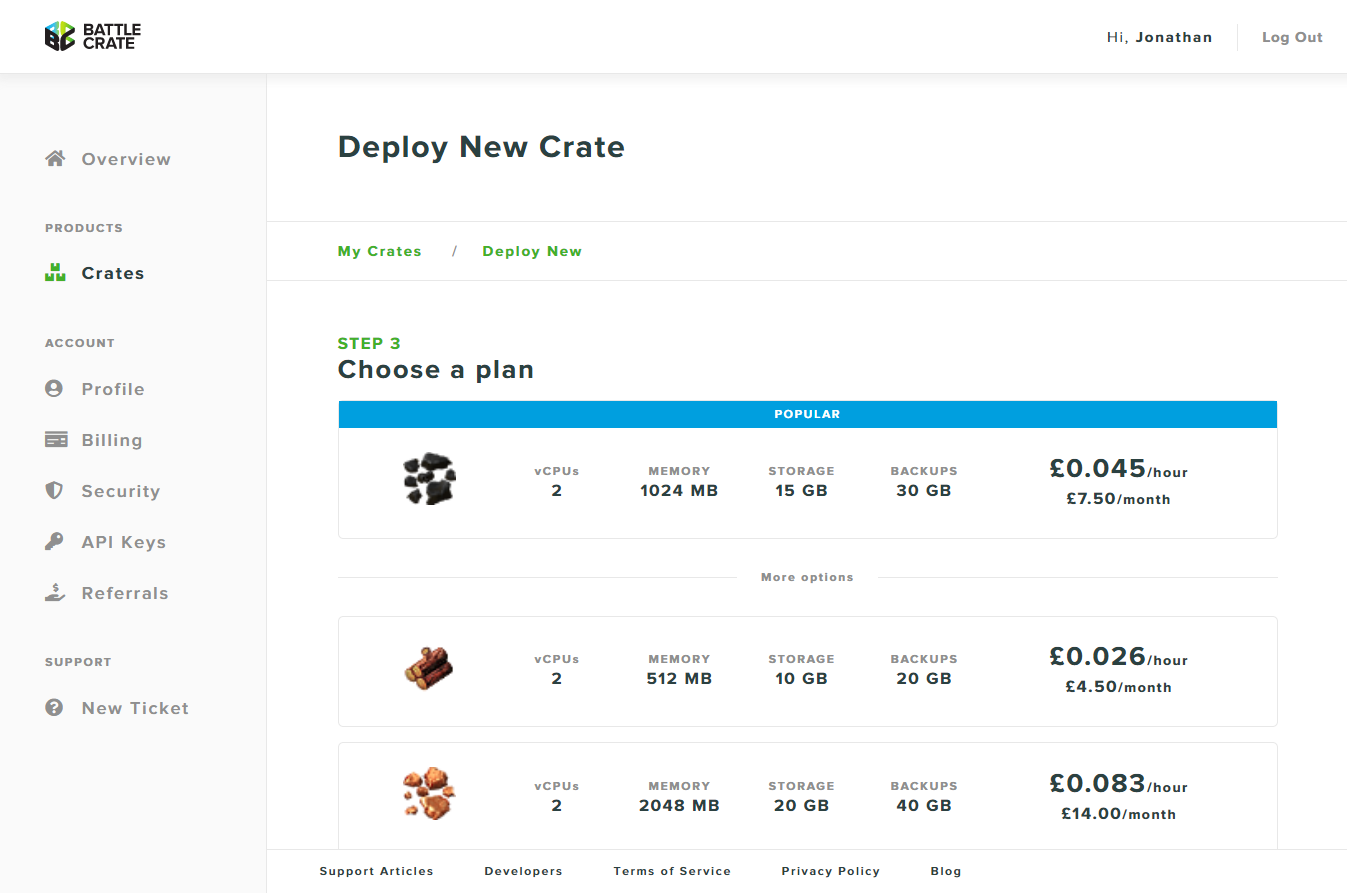Click the Log Out link
Viewport: 1347px width, 893px height.
point(1292,37)
